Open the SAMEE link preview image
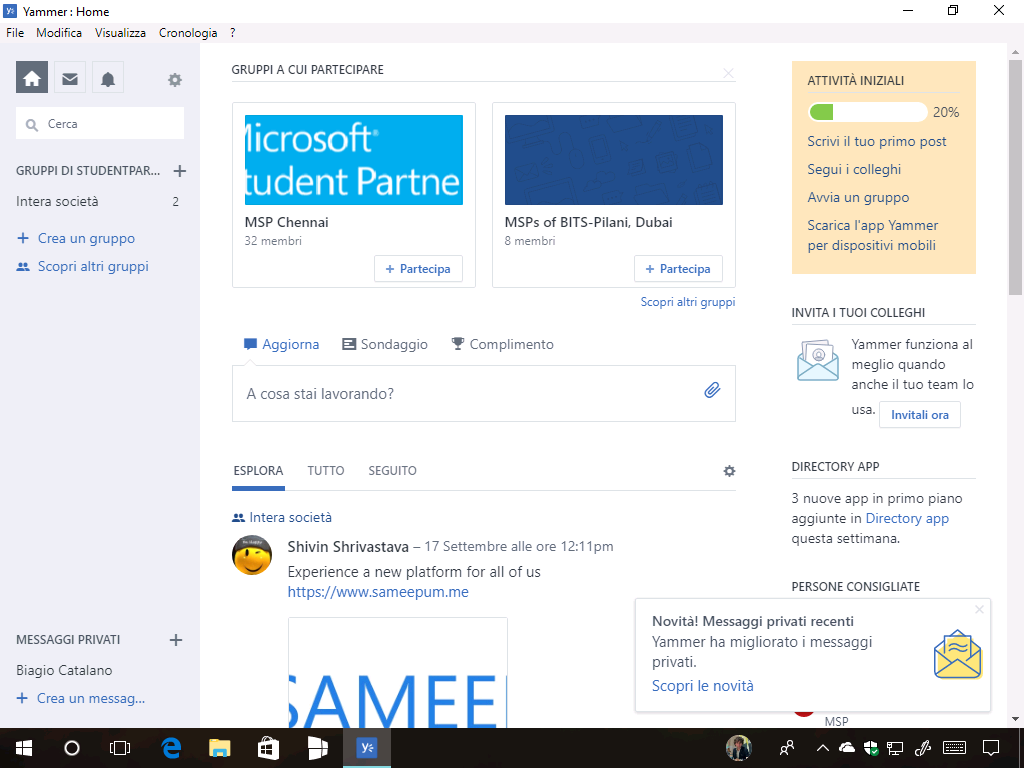1024x768 pixels. pos(398,673)
